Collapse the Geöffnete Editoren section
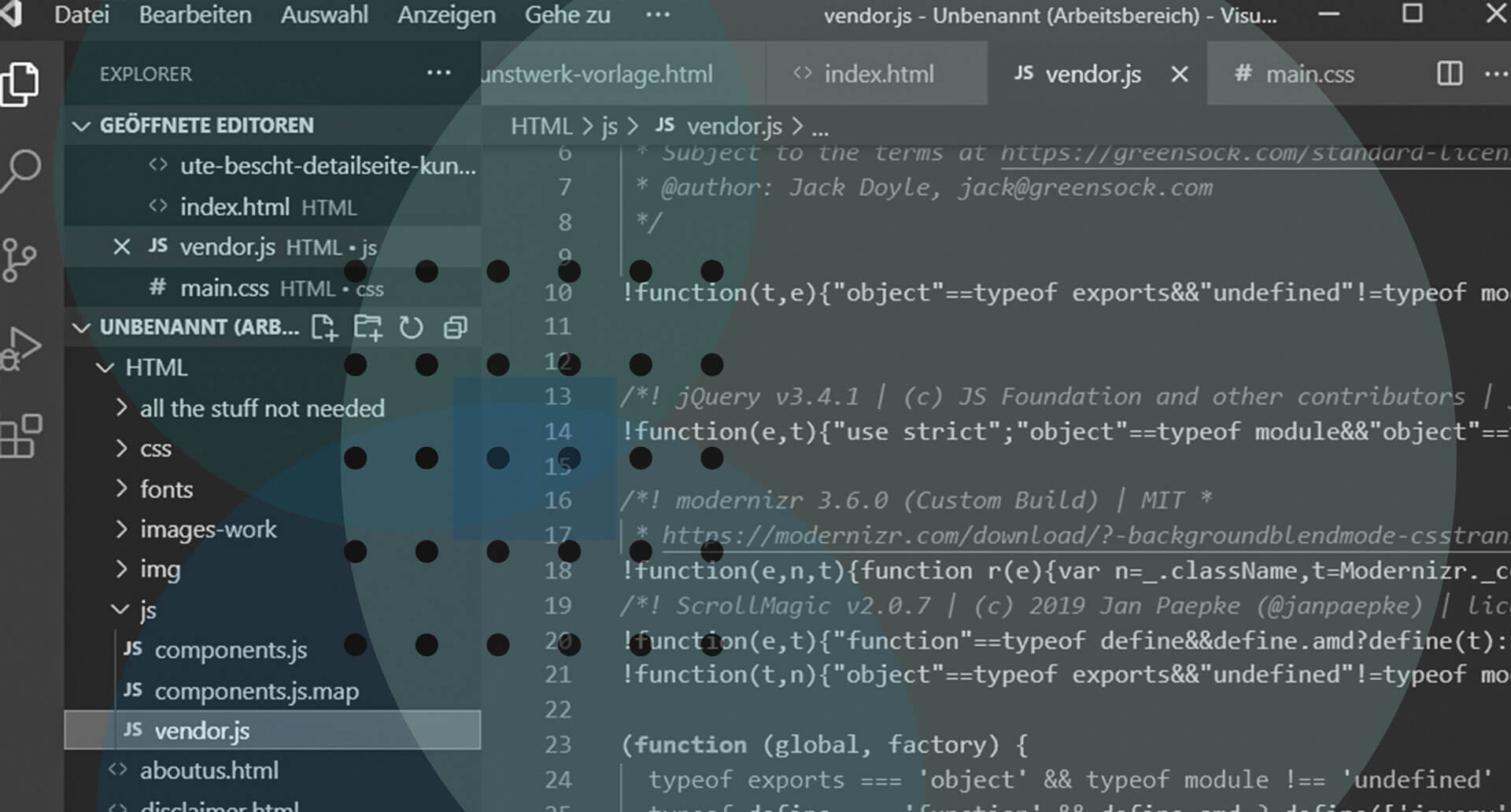This screenshot has width=1511, height=812. (272, 125)
